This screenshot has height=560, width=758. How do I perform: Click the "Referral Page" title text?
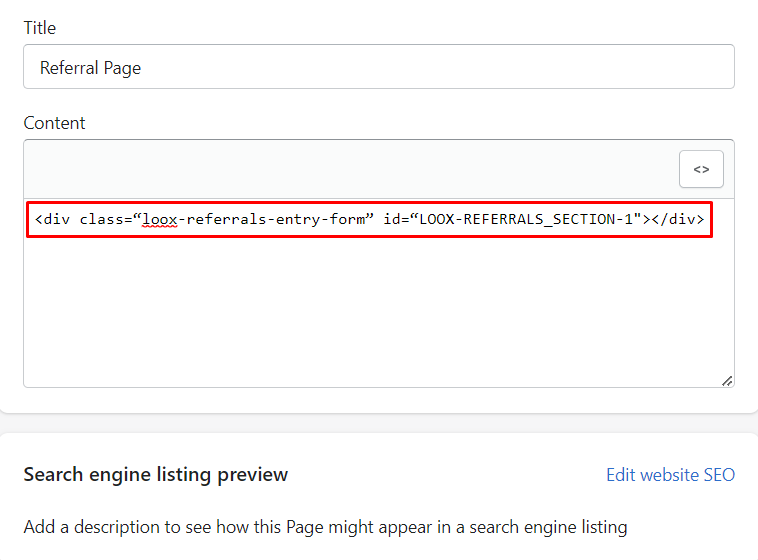[90, 68]
